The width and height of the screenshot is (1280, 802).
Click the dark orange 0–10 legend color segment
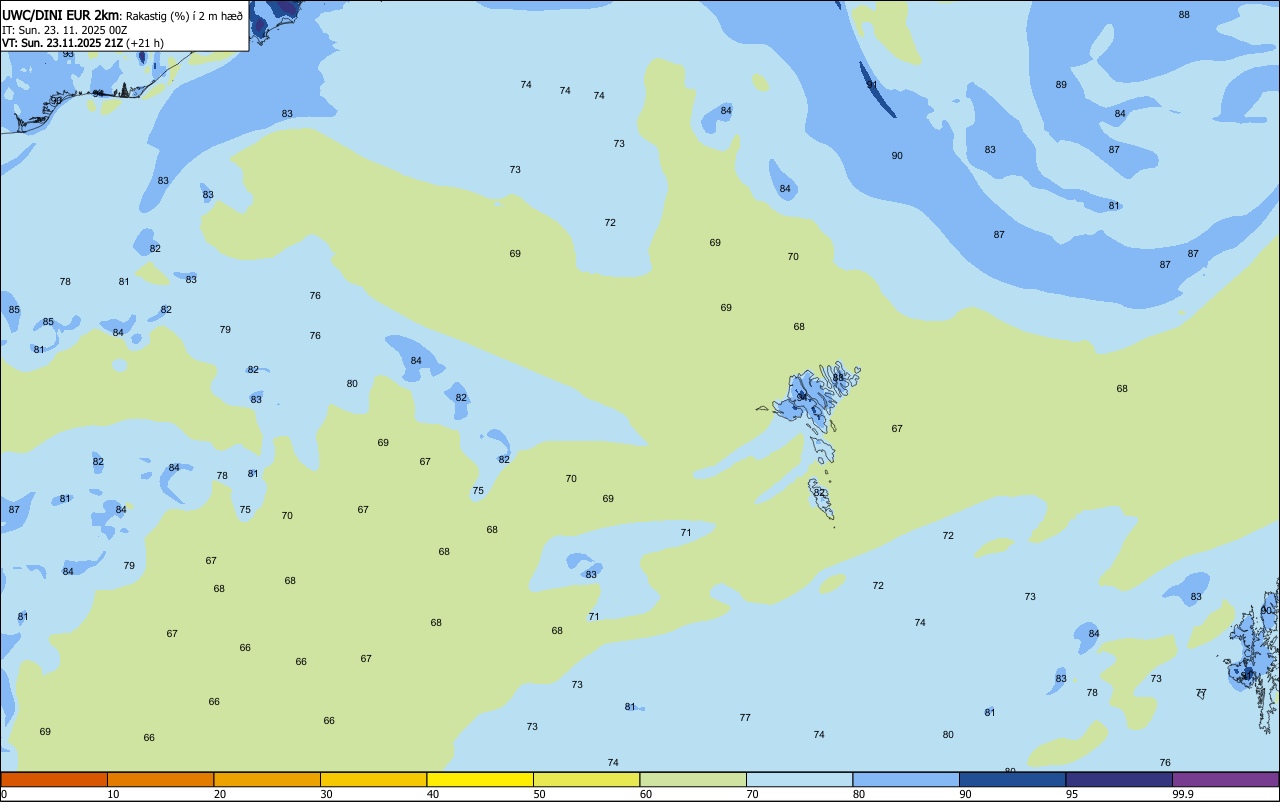tap(54, 780)
